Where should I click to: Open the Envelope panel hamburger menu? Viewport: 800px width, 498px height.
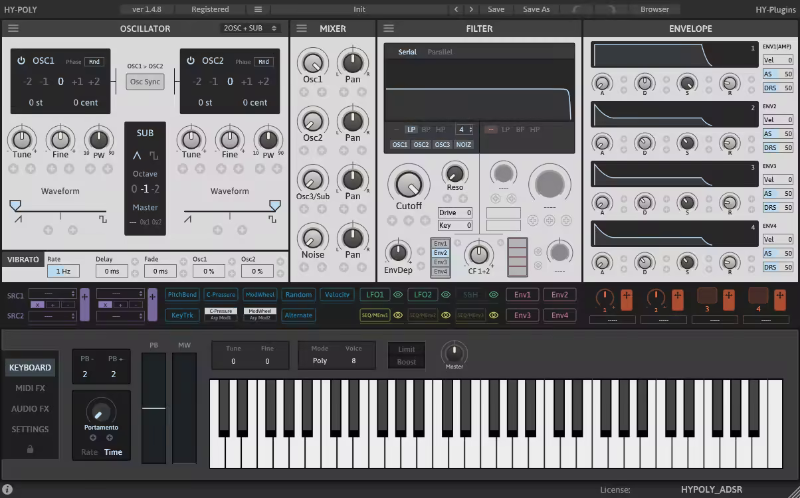[594, 29]
